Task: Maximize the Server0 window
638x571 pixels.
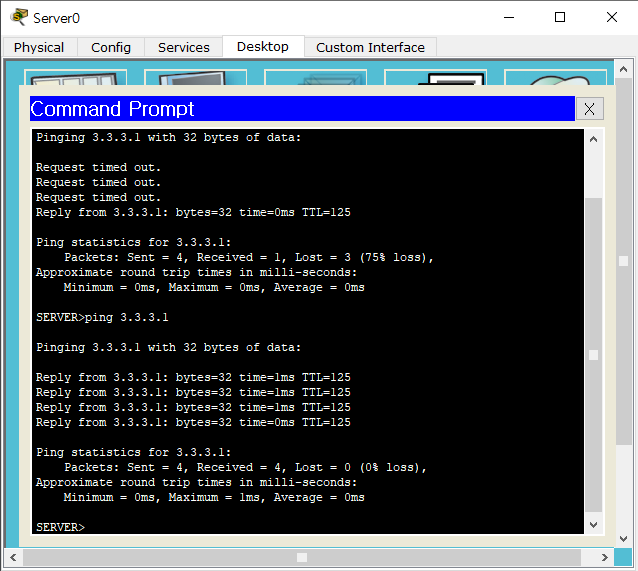Action: coord(560,17)
